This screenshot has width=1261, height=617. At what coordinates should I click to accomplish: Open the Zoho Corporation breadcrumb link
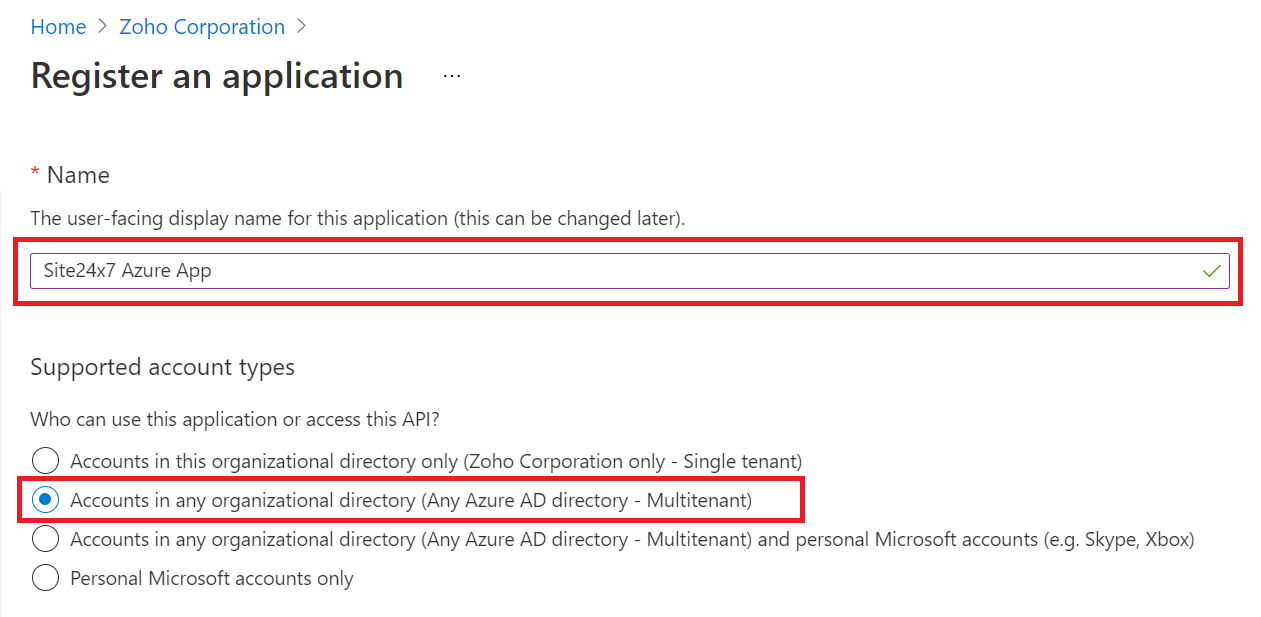coord(202,27)
